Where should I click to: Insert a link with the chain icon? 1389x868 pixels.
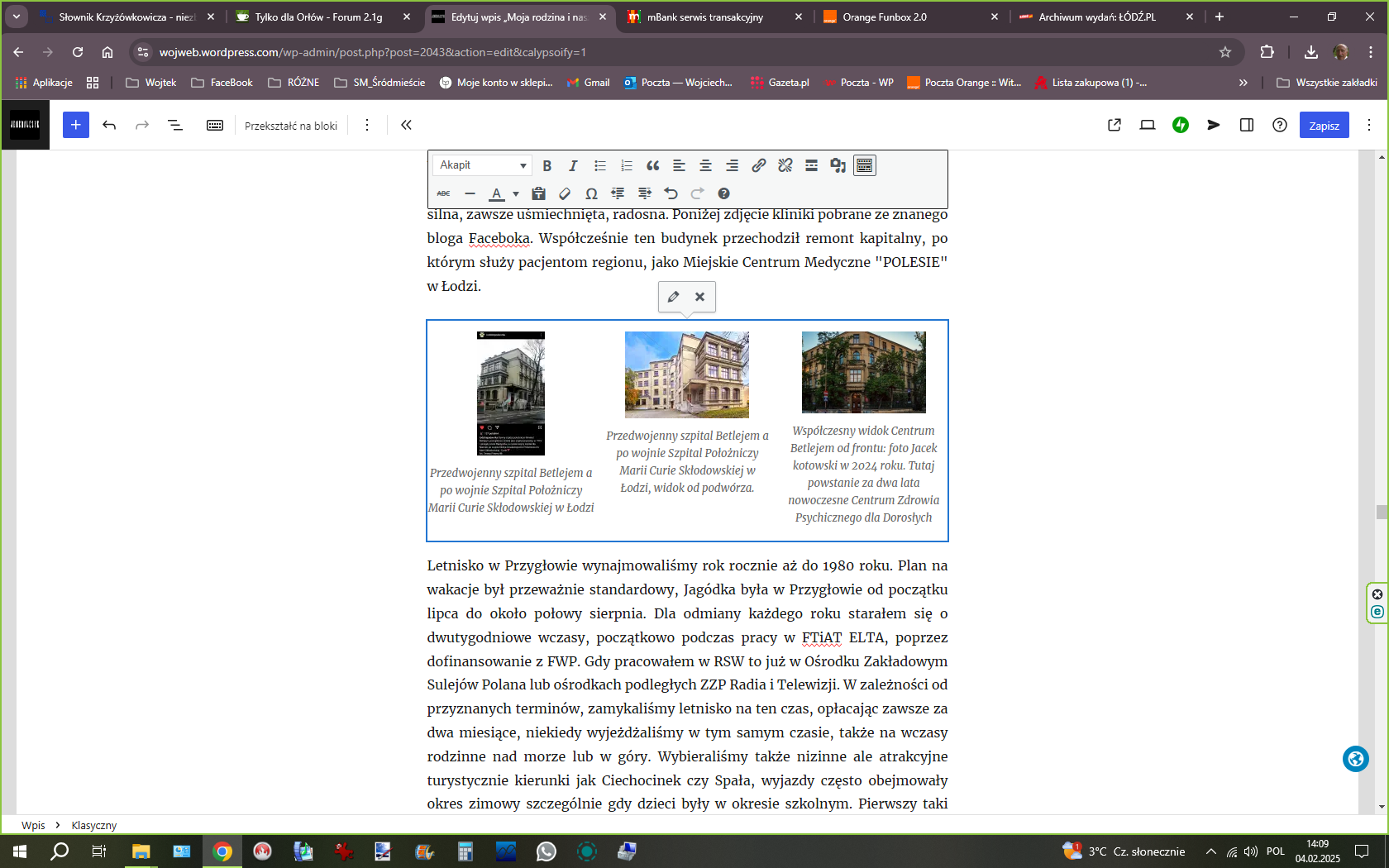pyautogui.click(x=758, y=165)
